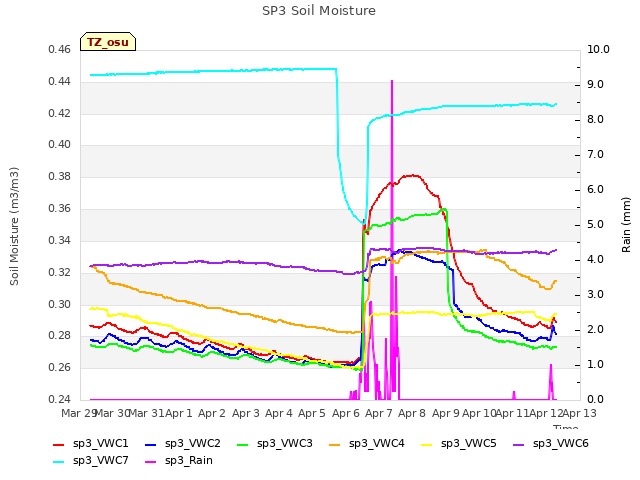Image resolution: width=640 pixels, height=480 pixels.
Task: Click the Apr 2 date tick label
Action: point(212,413)
